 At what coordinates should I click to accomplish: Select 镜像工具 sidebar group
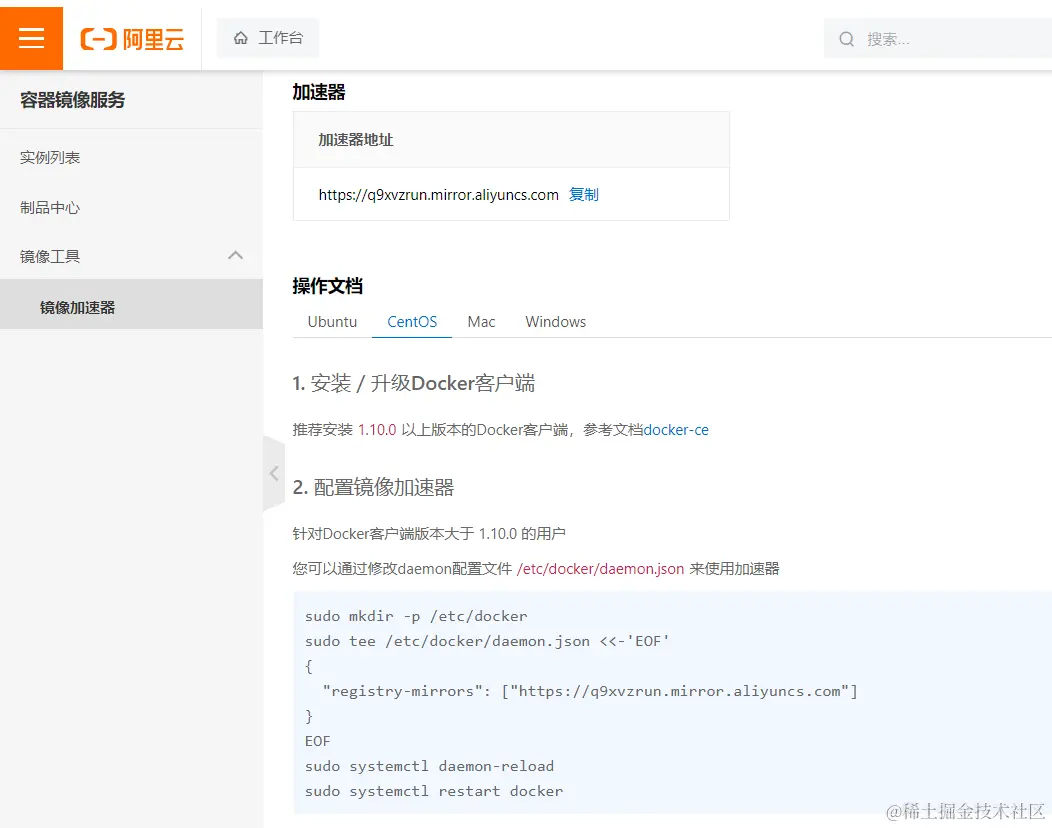click(x=132, y=256)
